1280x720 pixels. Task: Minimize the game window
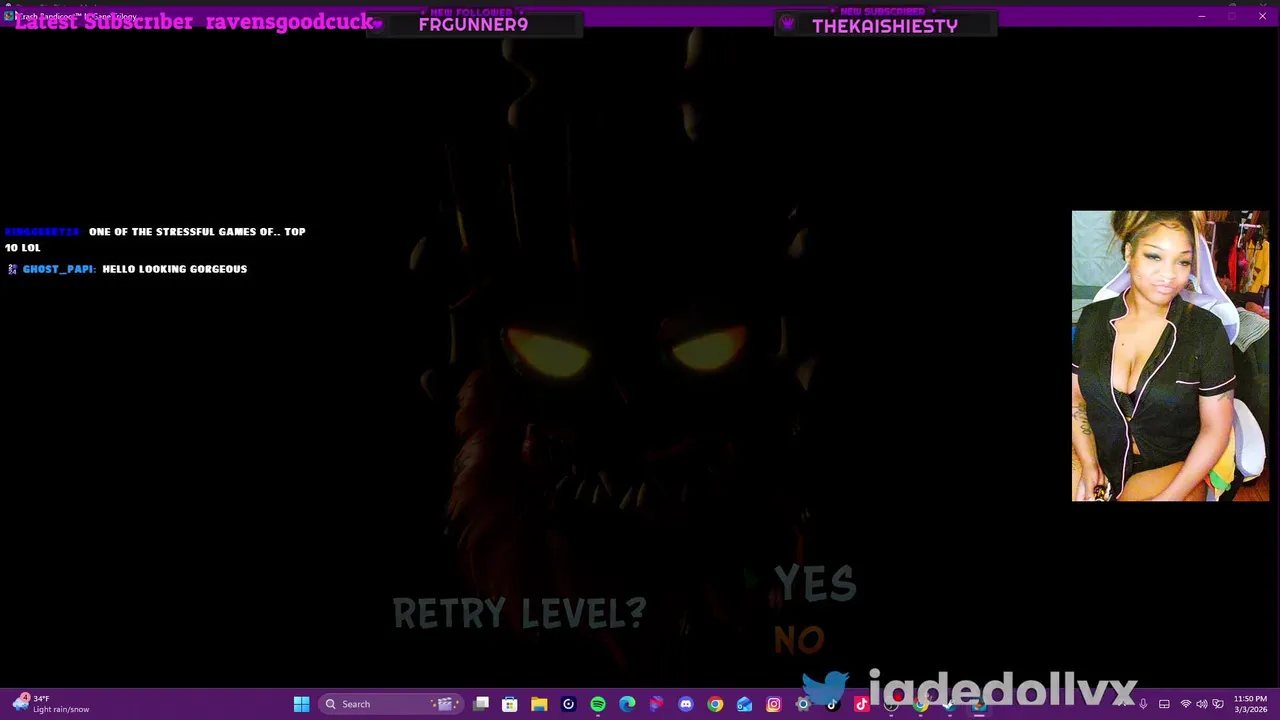(x=1201, y=16)
